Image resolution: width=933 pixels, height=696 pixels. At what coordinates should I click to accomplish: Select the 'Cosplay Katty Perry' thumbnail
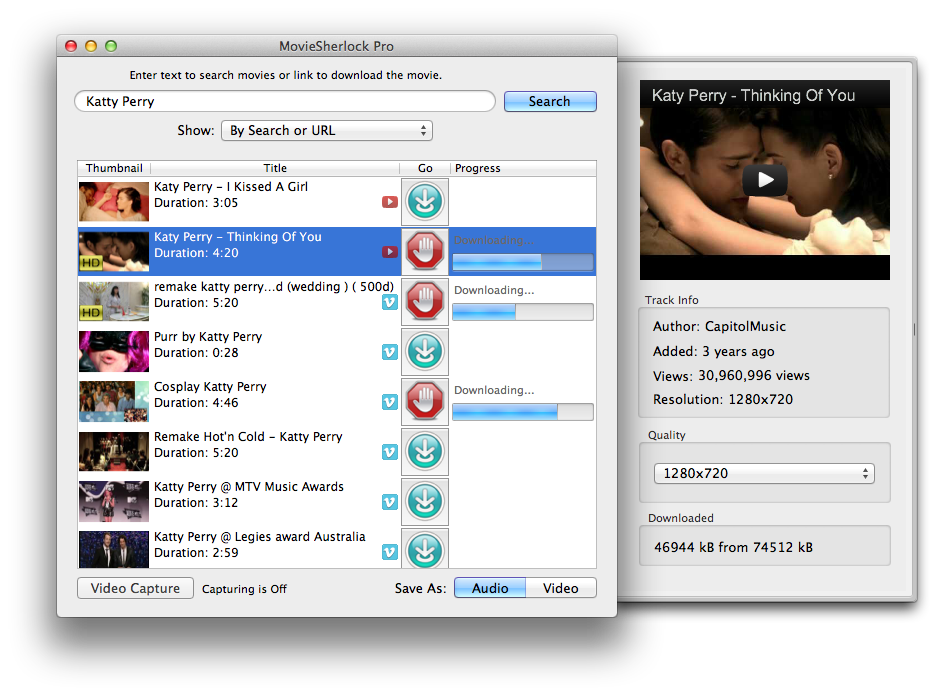coord(114,402)
